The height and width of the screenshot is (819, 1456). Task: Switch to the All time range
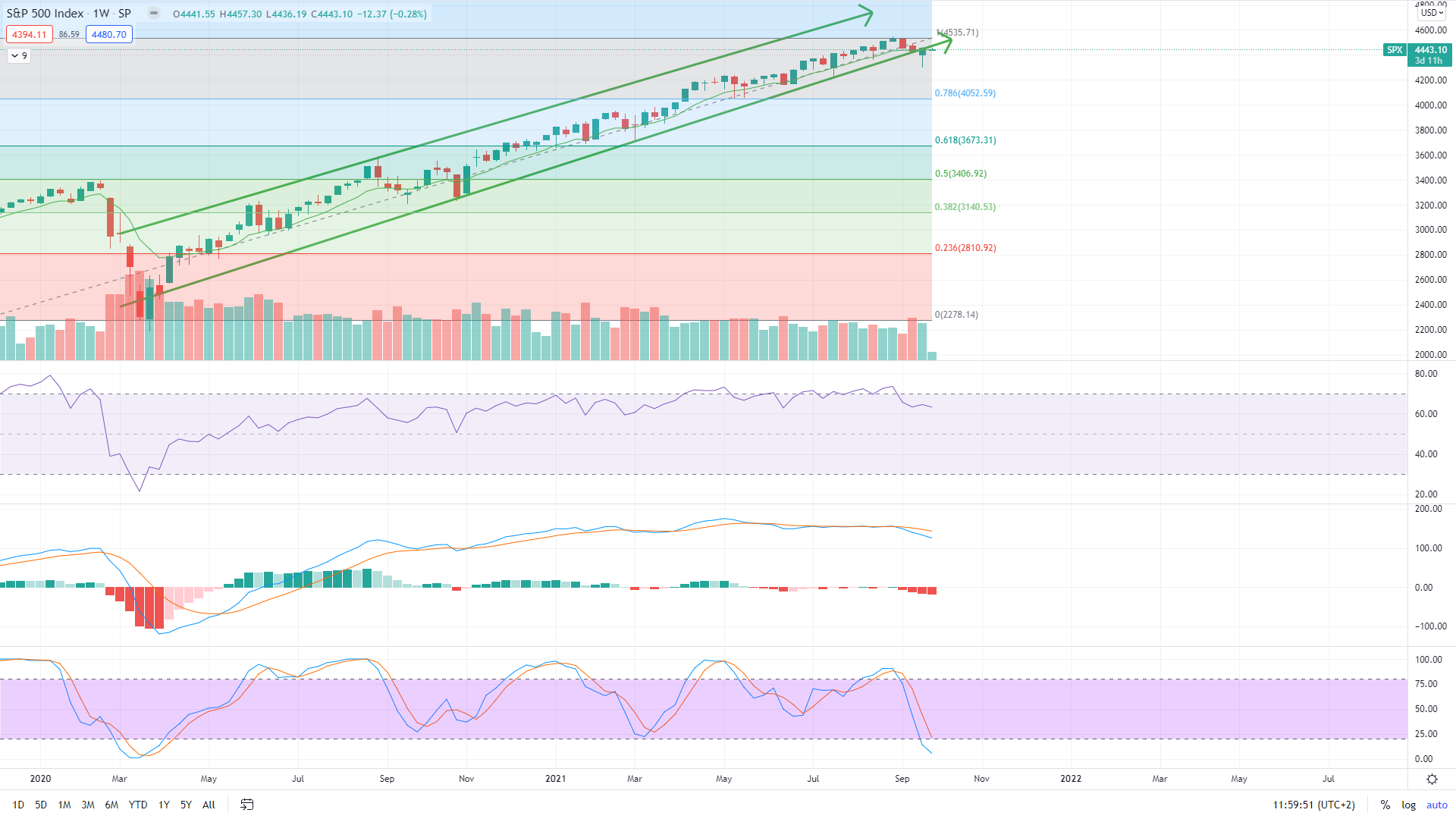209,805
